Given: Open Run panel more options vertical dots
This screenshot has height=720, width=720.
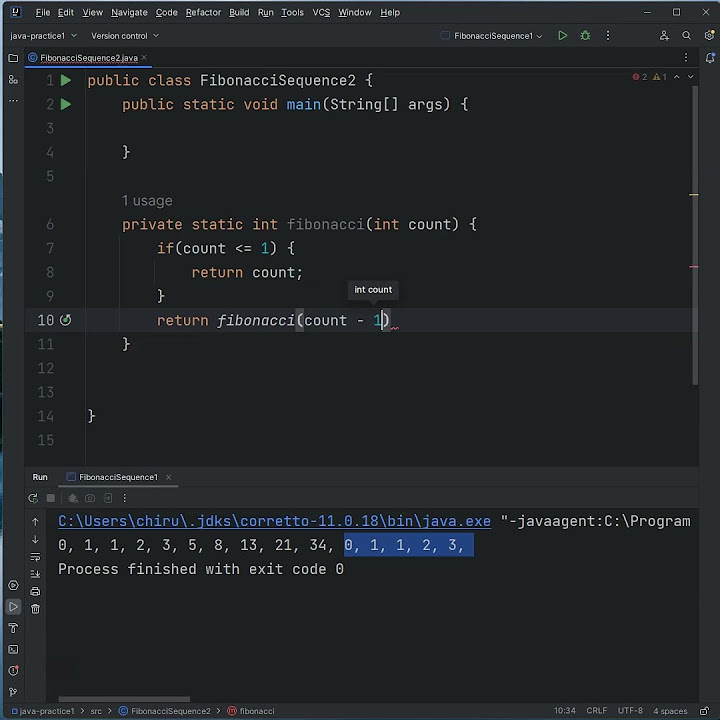Looking at the screenshot, I should coord(124,498).
